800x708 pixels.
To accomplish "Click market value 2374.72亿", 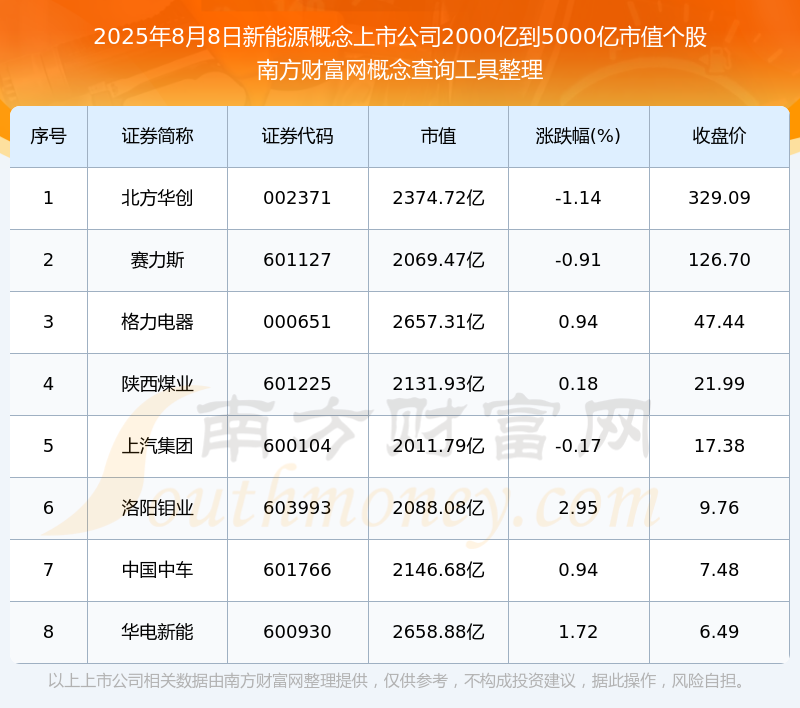I will [438, 198].
